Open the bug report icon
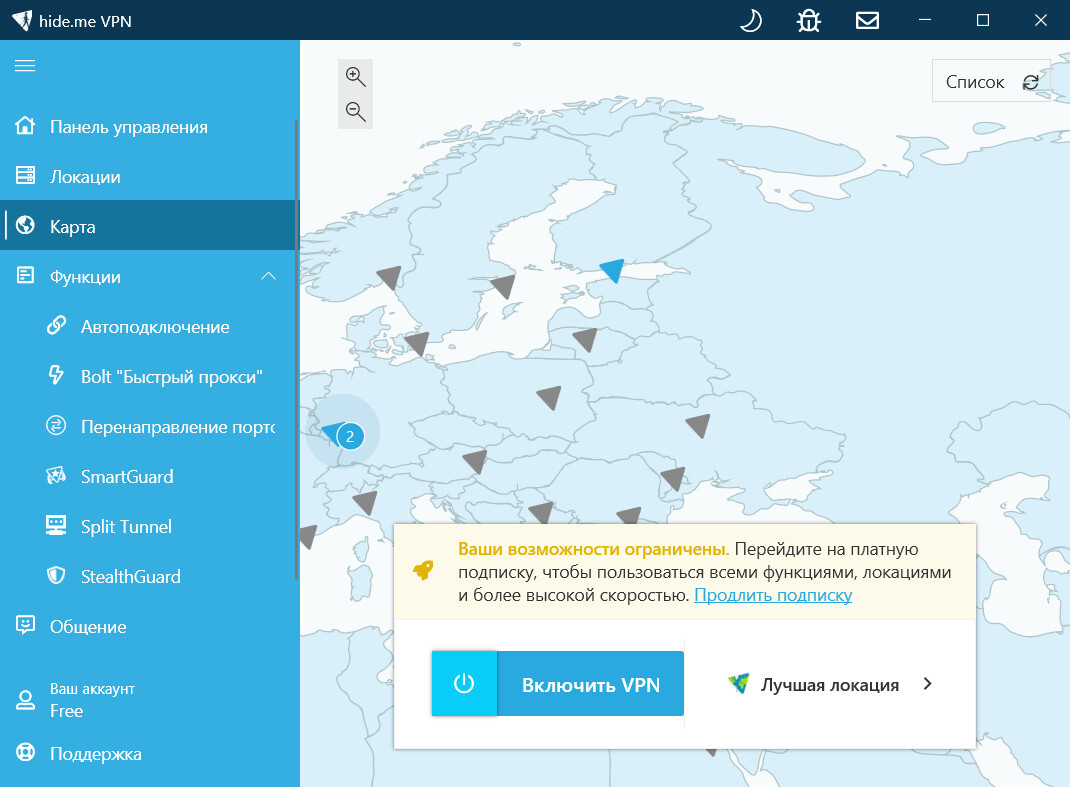Screen dimensions: 1070x787 coord(809,20)
